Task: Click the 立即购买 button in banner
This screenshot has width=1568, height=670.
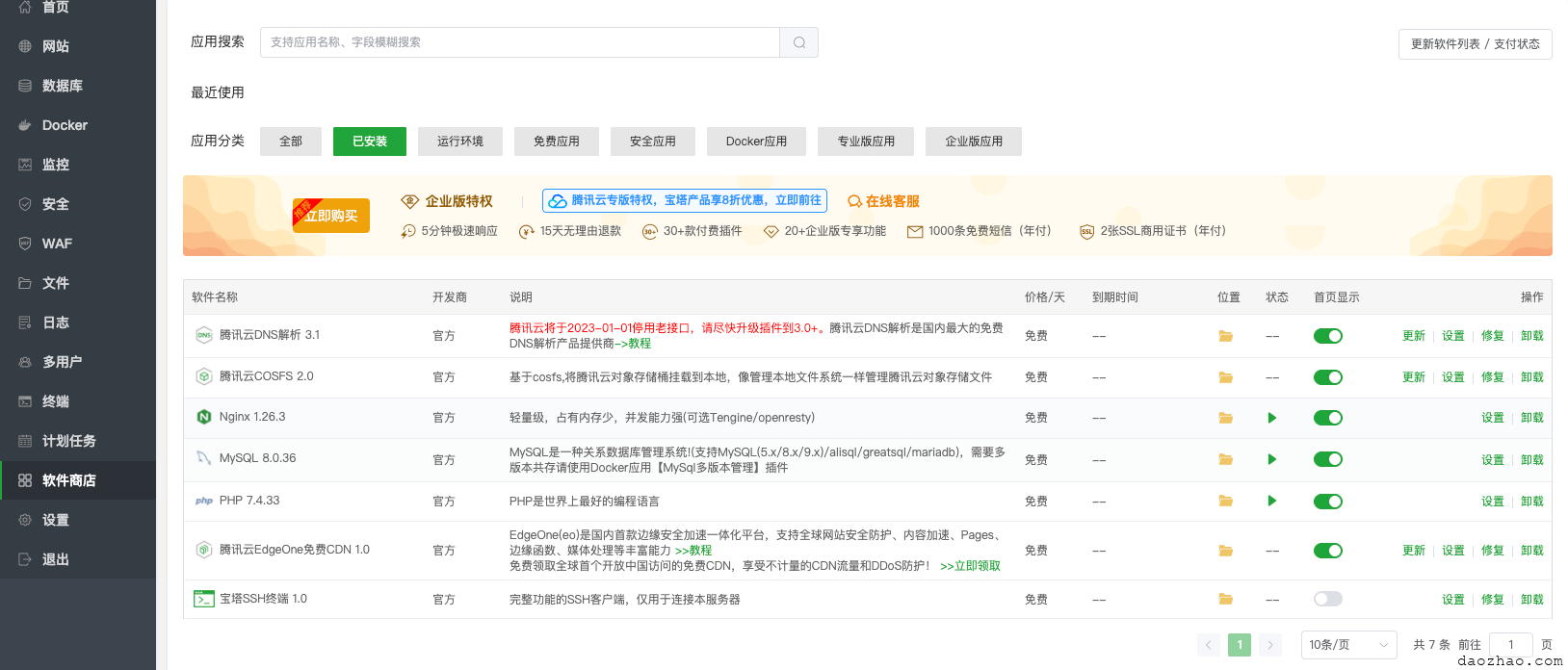Action: (x=331, y=216)
